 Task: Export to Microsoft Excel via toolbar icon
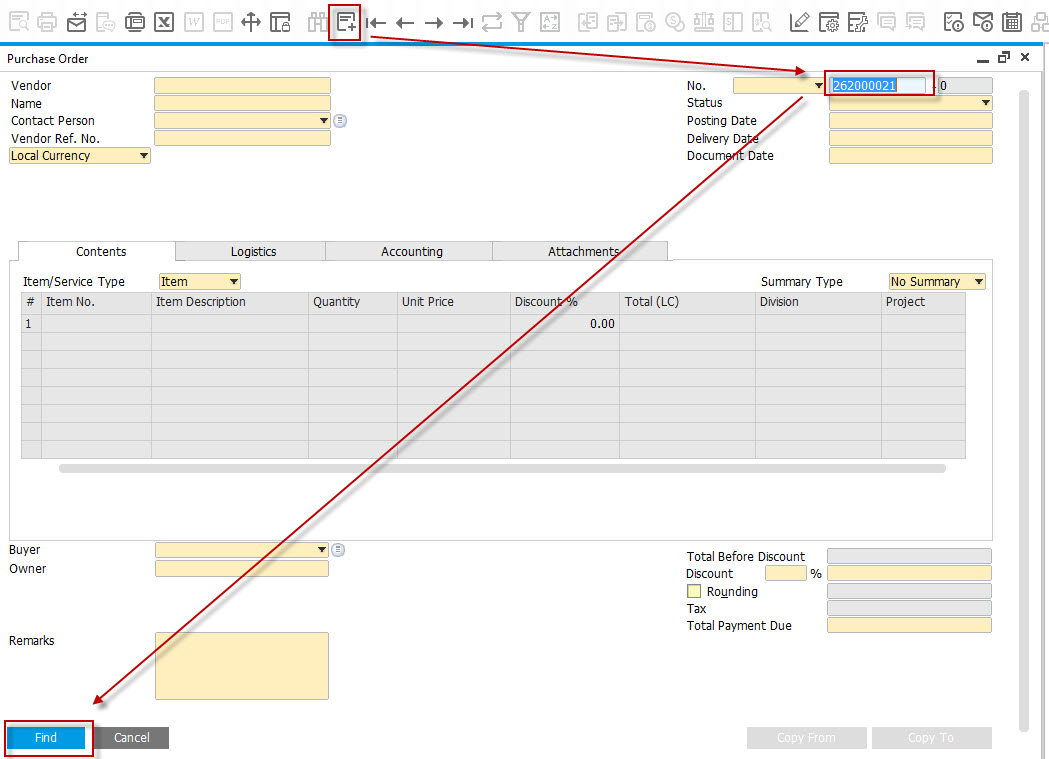(x=164, y=22)
